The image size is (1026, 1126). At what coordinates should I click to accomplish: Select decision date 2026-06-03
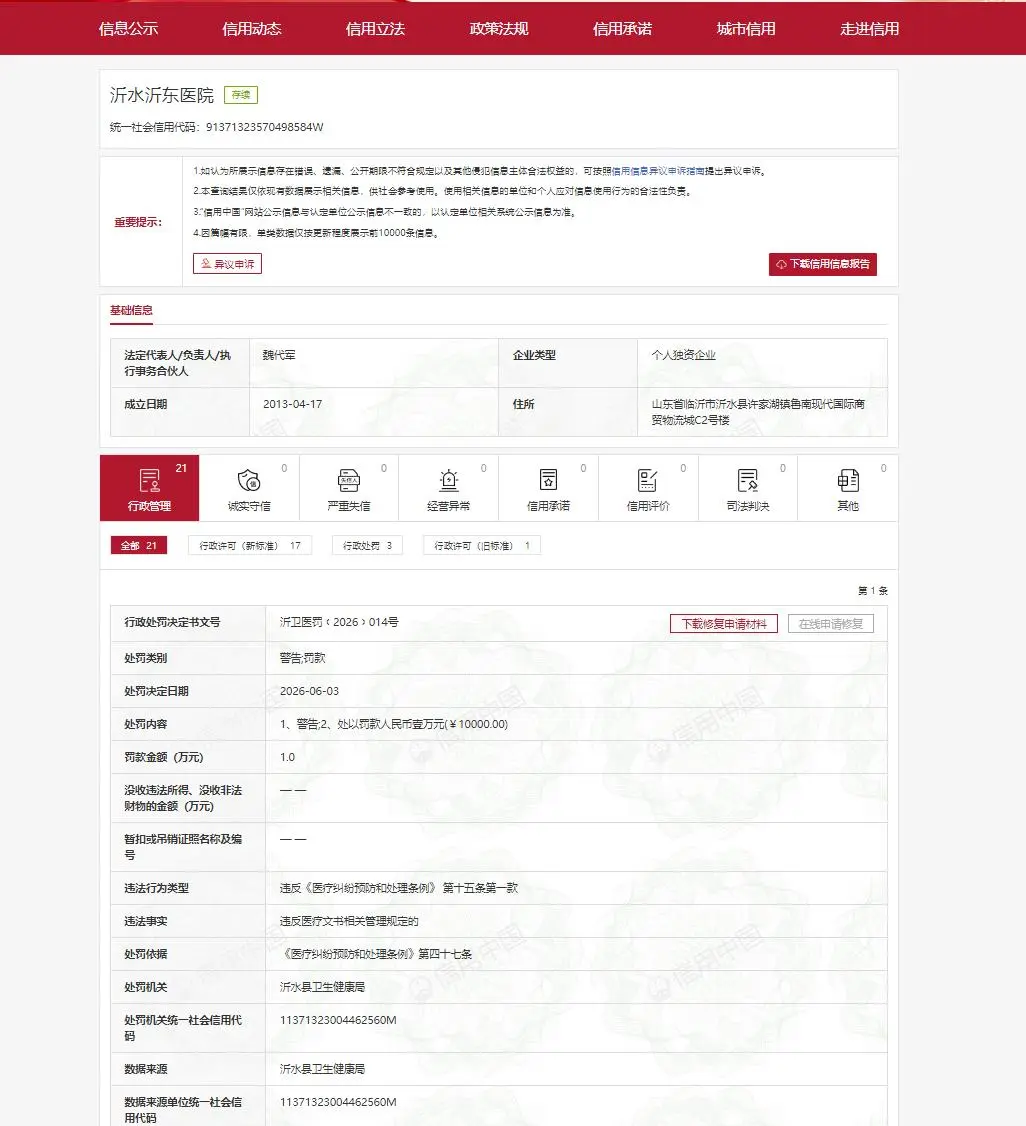pyautogui.click(x=309, y=691)
